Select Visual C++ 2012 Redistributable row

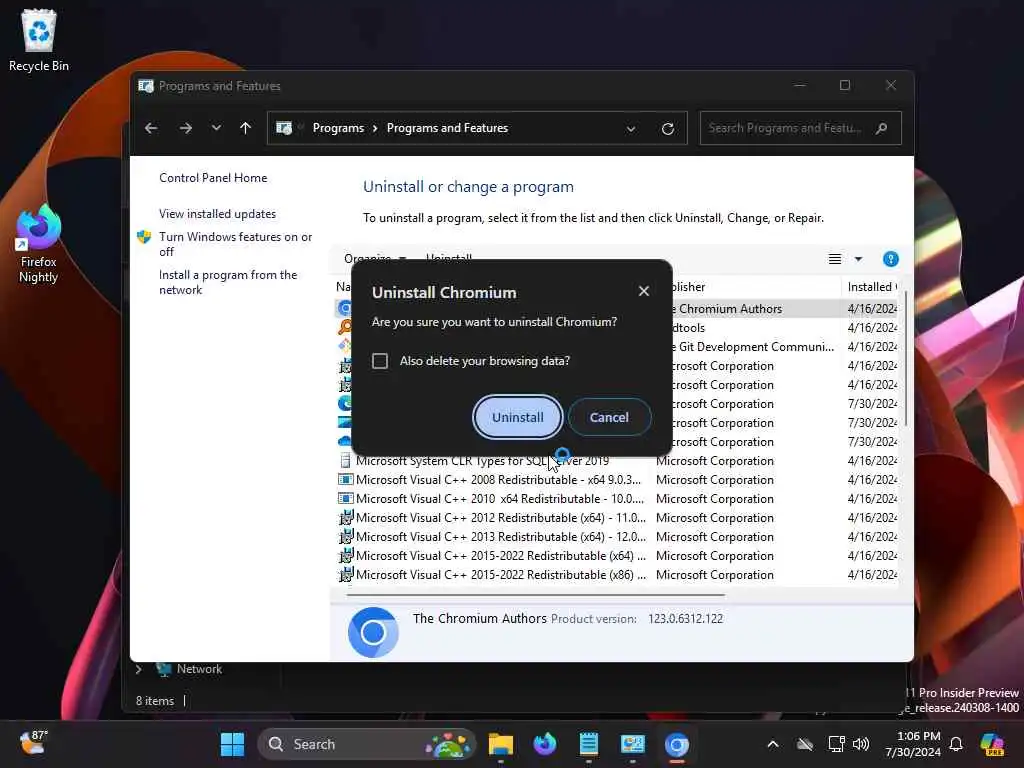tap(500, 518)
